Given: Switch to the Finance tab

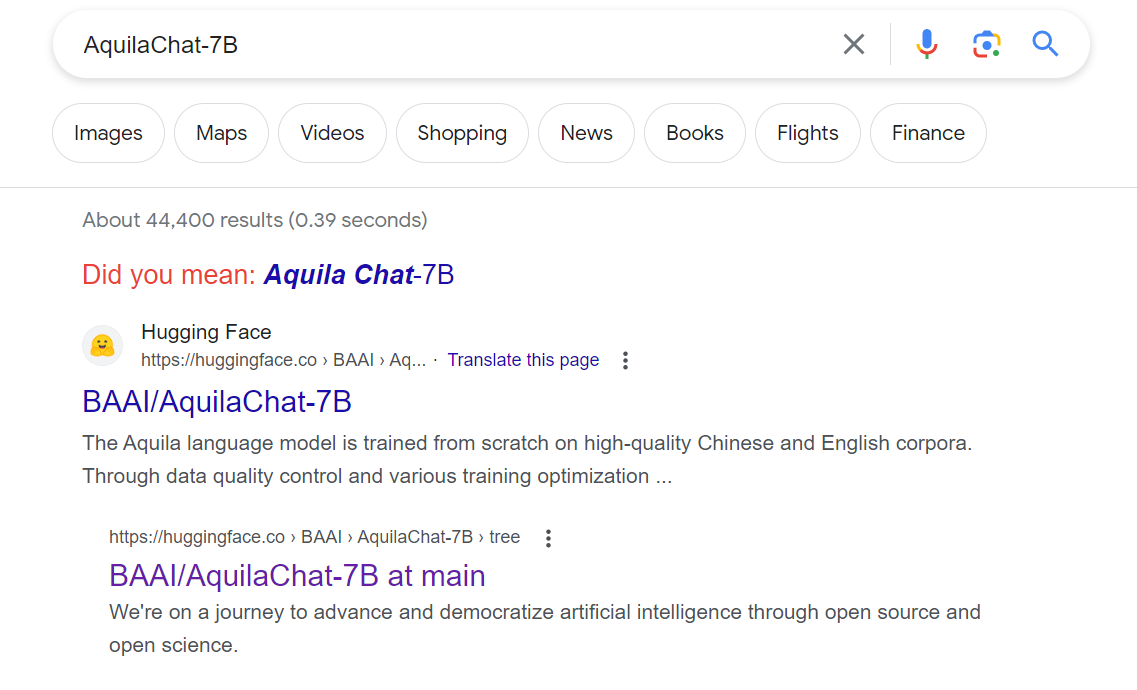Looking at the screenshot, I should [x=928, y=132].
